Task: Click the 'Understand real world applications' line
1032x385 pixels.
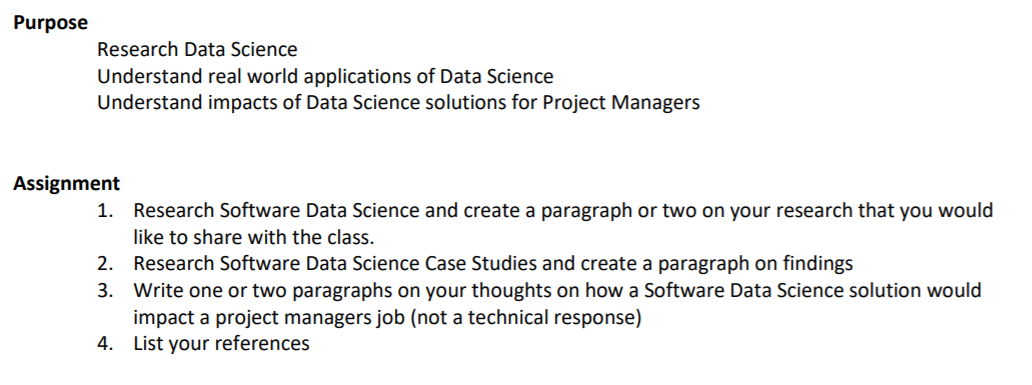Action: click(x=325, y=76)
